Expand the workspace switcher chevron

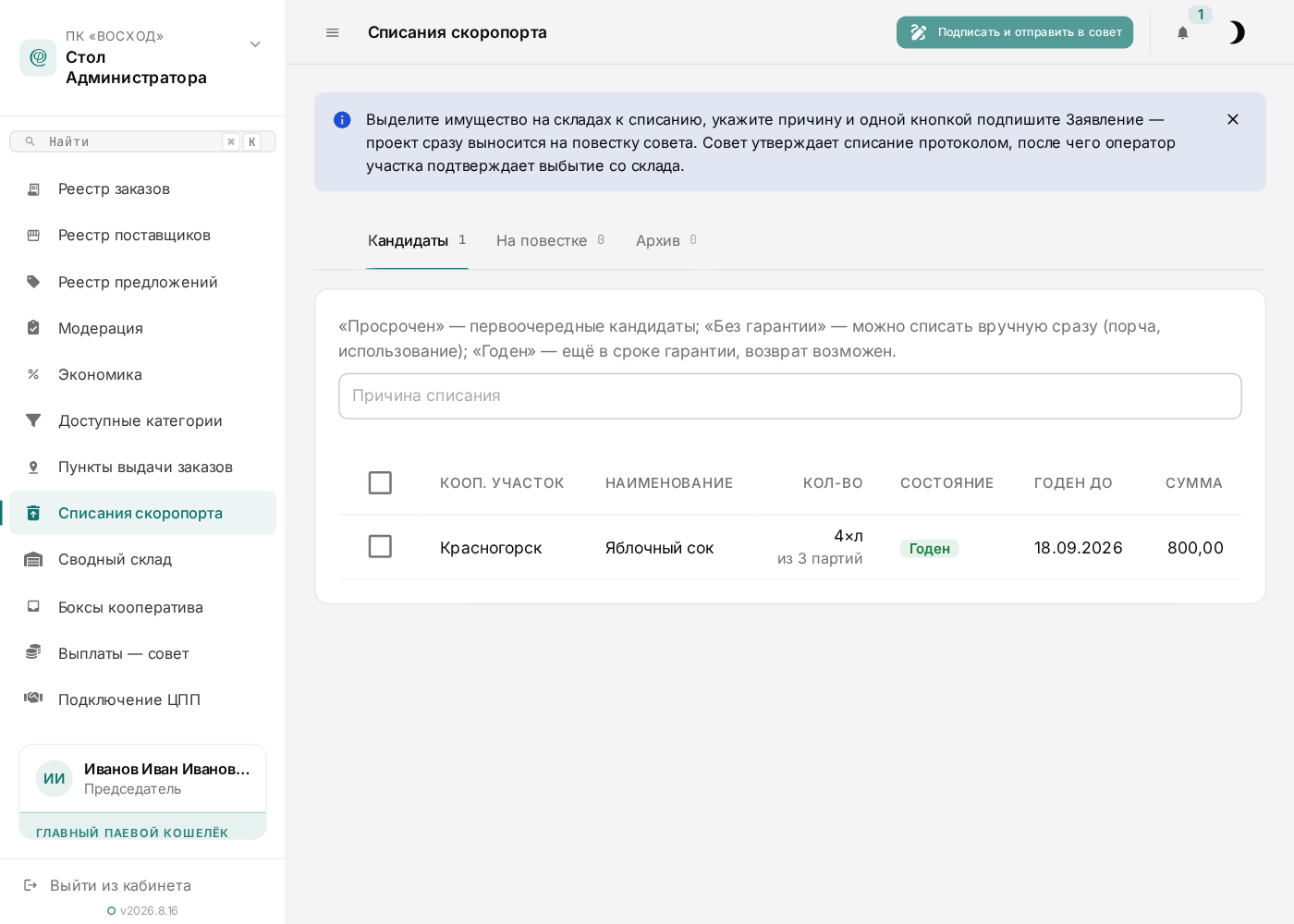tap(255, 44)
